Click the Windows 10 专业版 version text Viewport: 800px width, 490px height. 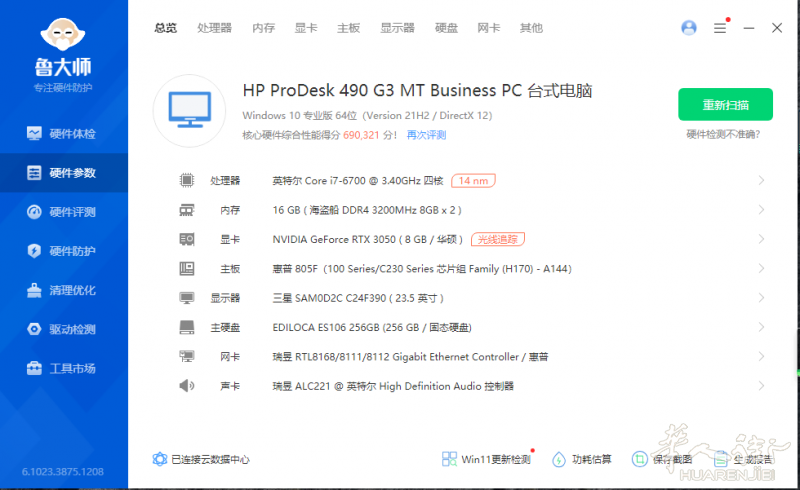367,115
